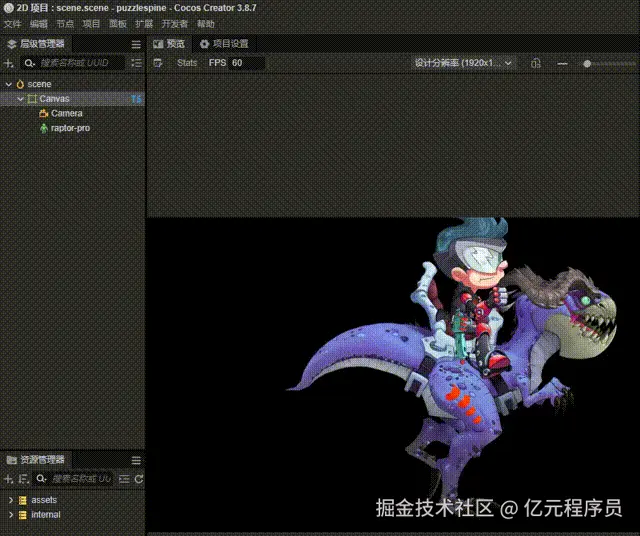Open the 项目 menu
640x536 pixels.
coord(91,24)
